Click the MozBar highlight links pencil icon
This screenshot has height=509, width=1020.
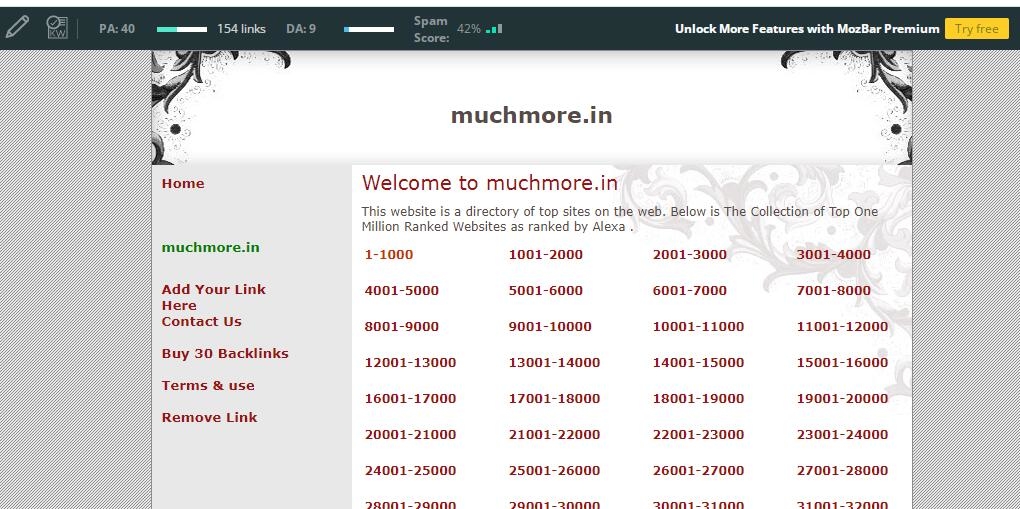coord(17,28)
